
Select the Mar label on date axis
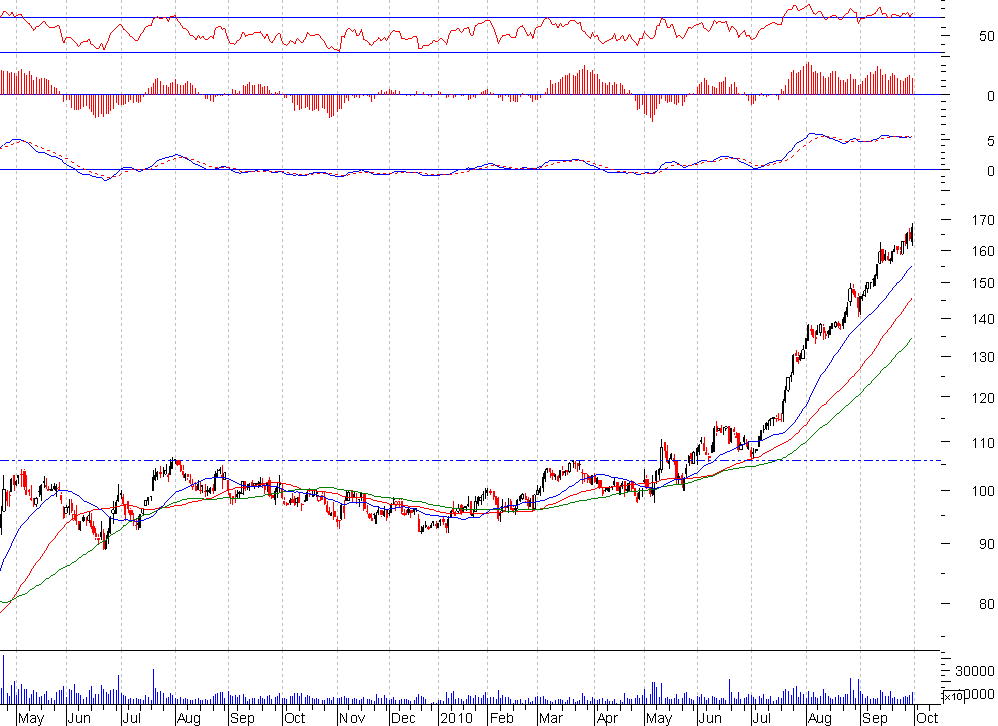(x=551, y=718)
